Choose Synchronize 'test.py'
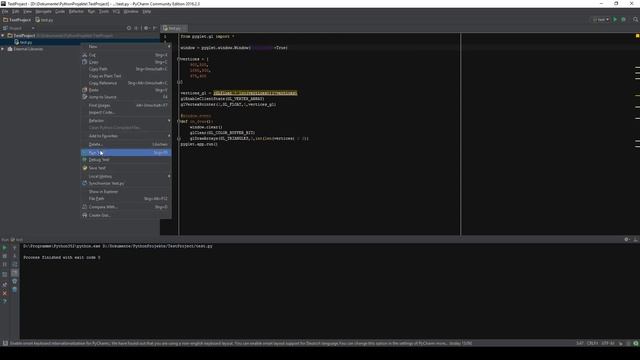Screen dimensions: 640x360 pos(126,183)
